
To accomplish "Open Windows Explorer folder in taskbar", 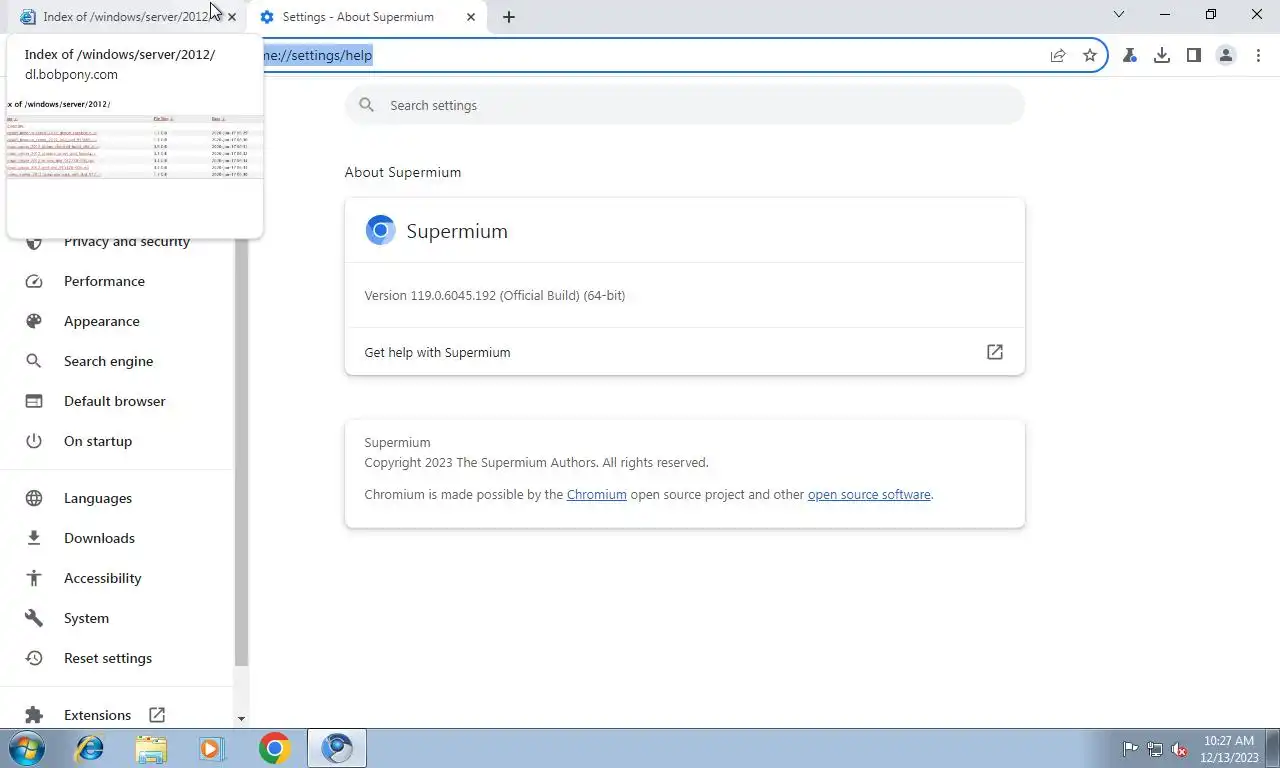I will coord(151,748).
